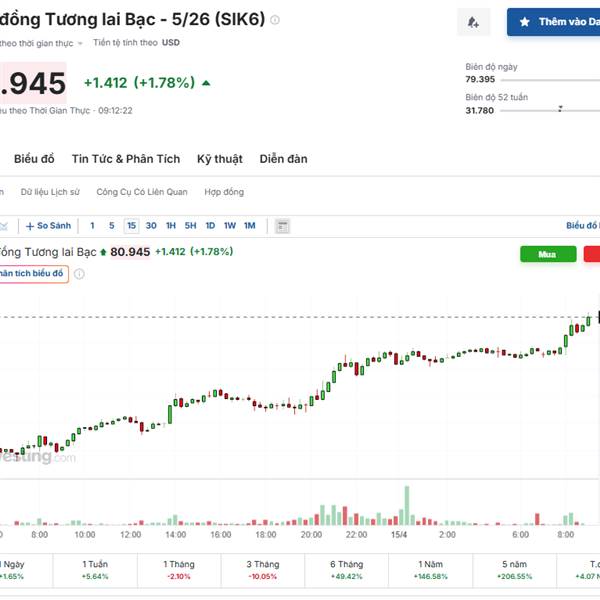
Task: Click the chart type icon at toolbar left
Action: pos(4,226)
